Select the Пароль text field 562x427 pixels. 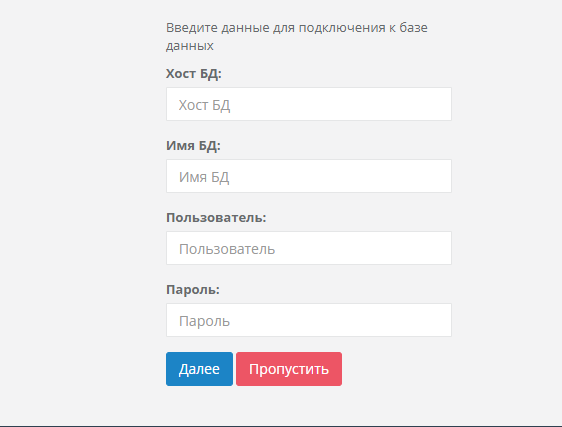tap(309, 320)
